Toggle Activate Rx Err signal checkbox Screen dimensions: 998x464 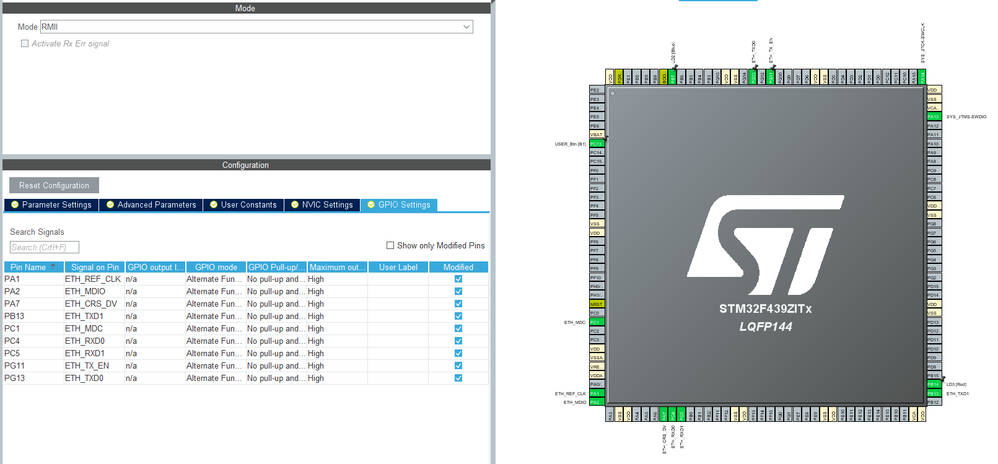pos(25,44)
